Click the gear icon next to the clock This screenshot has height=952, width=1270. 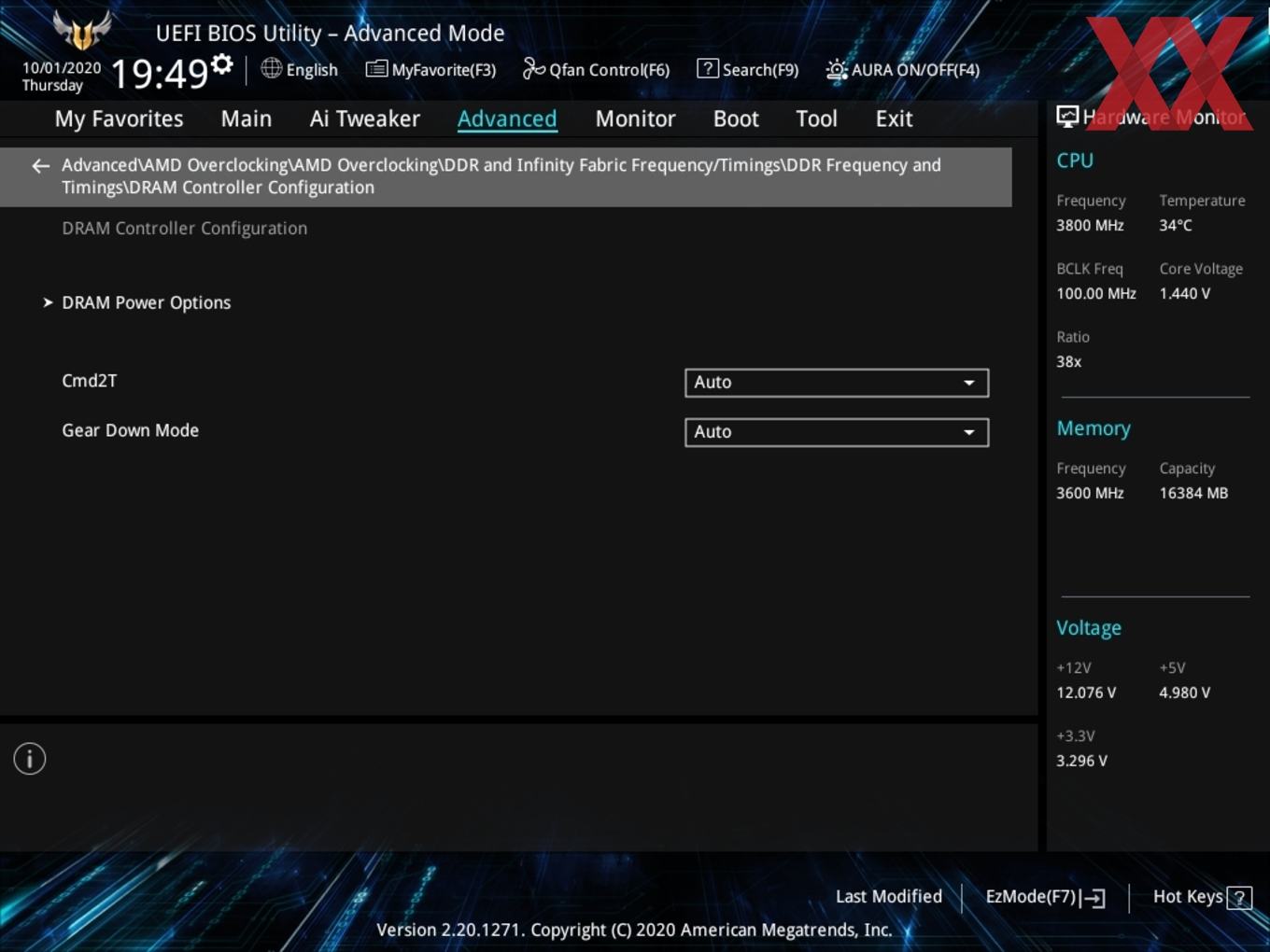[222, 64]
